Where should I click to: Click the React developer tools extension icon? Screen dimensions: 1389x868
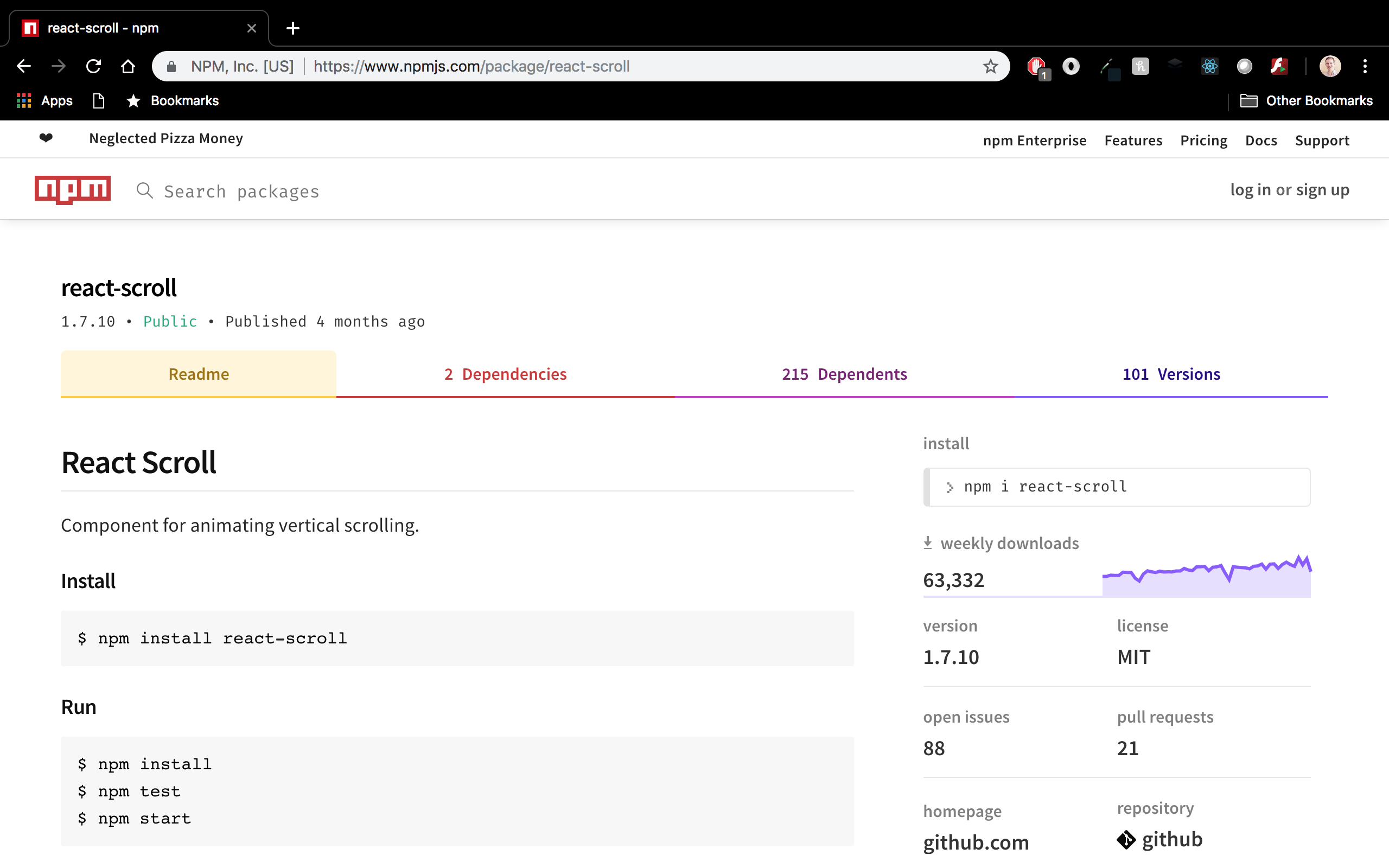click(1209, 67)
